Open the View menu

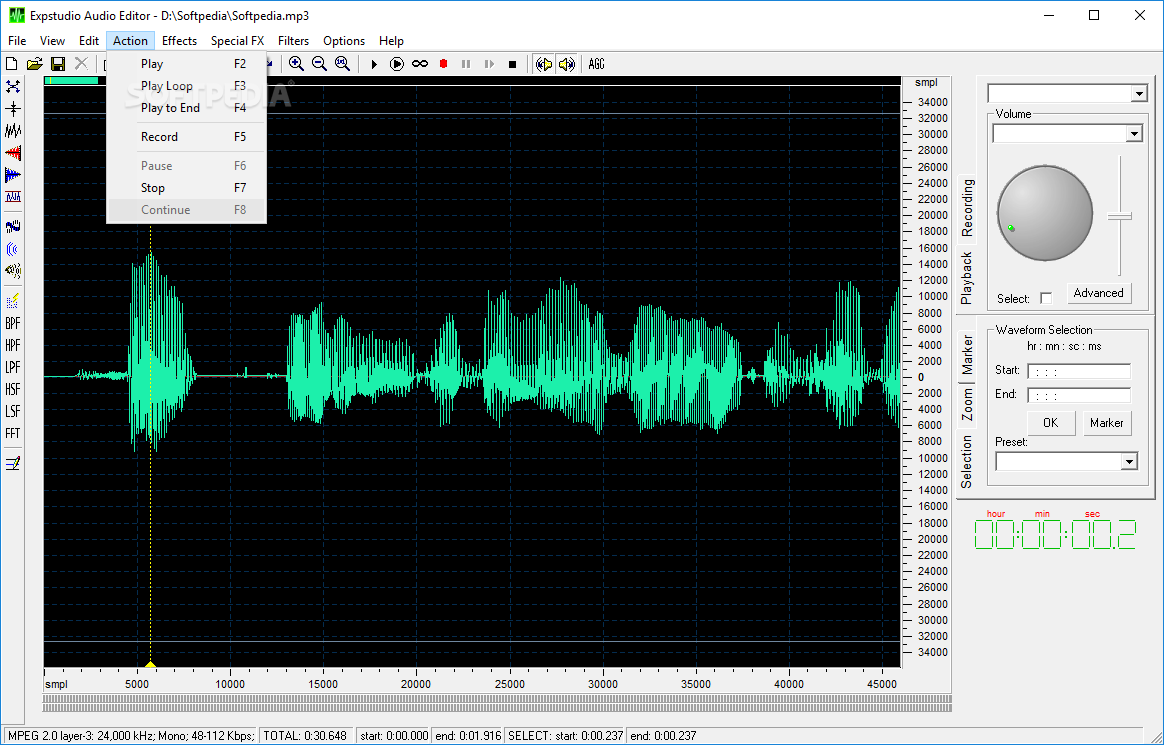(x=52, y=41)
